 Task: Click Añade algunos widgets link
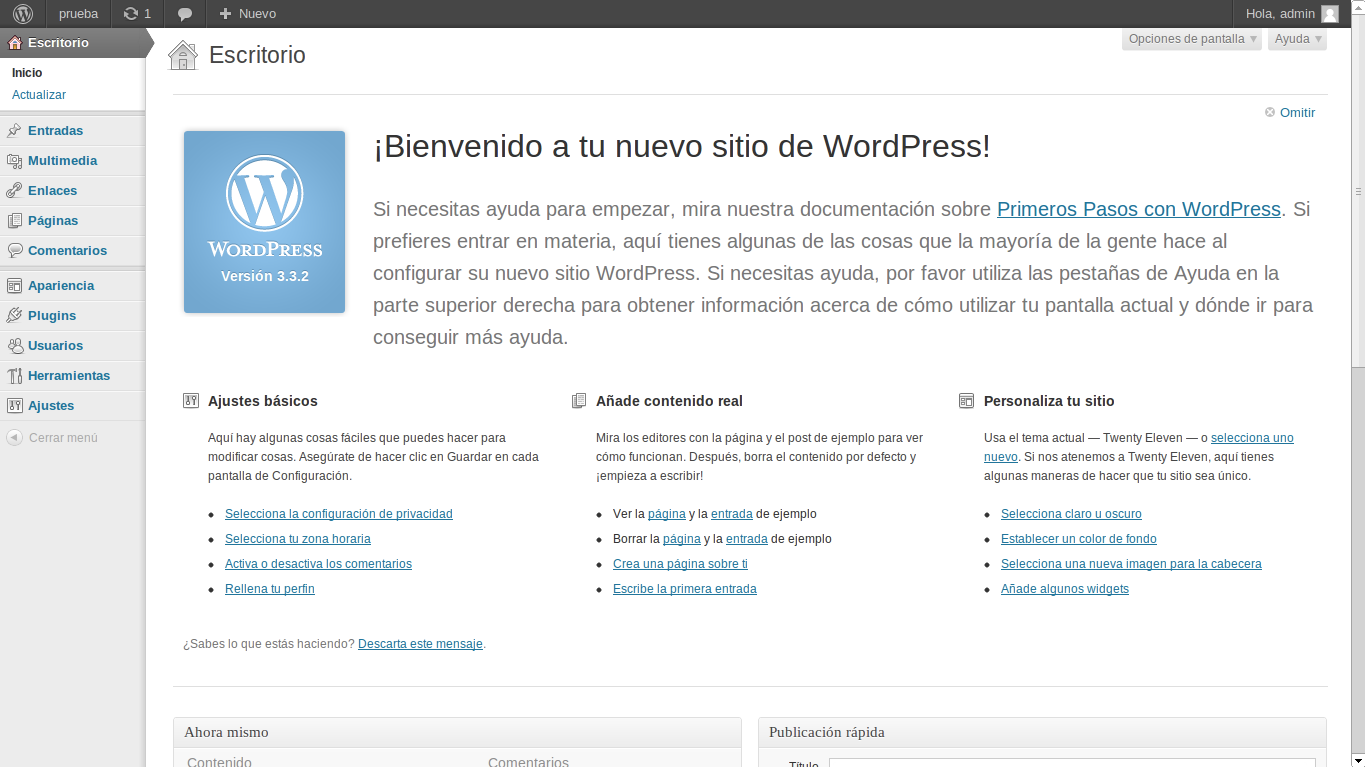[x=1065, y=589]
